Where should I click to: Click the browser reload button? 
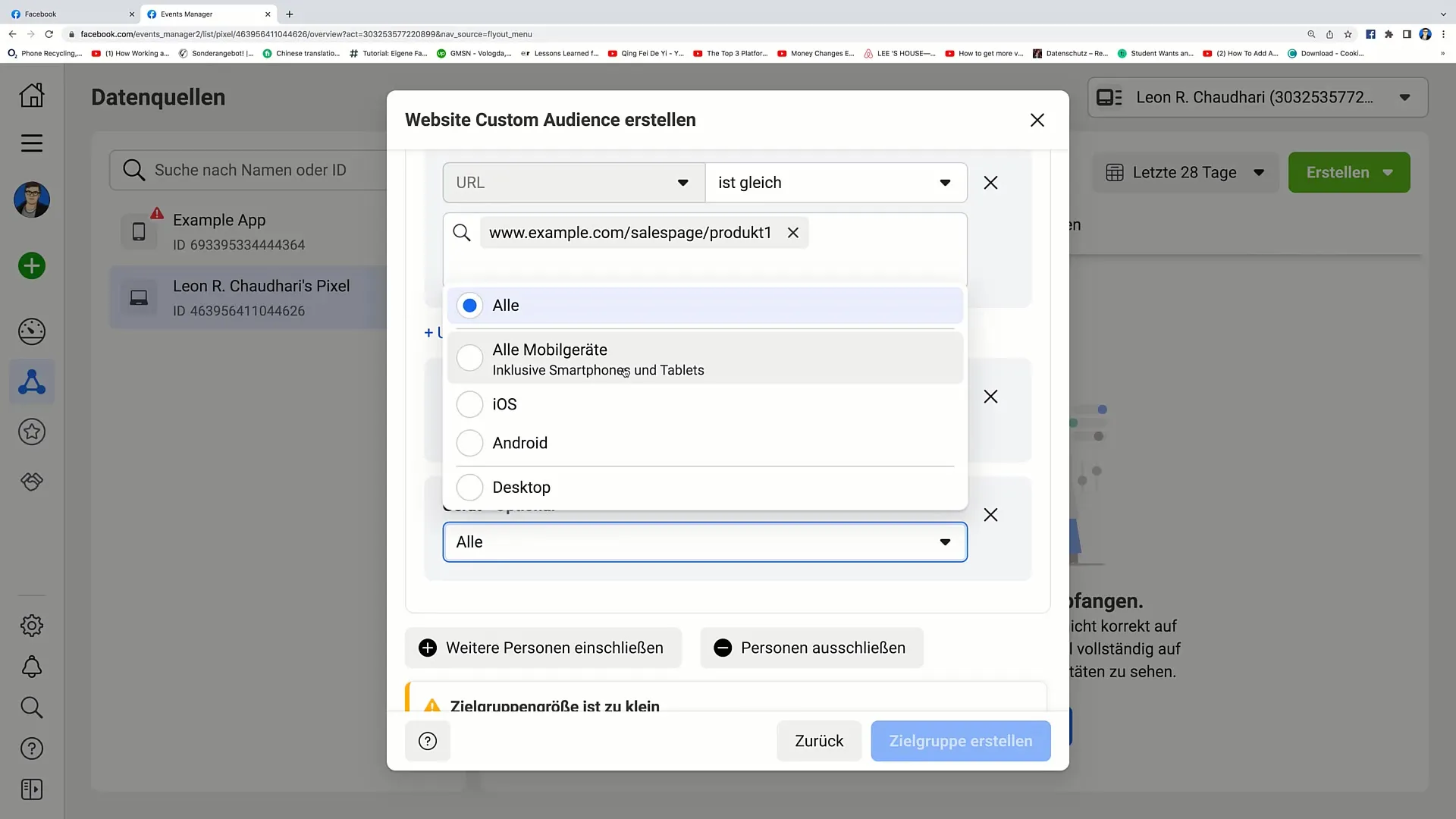coord(49,34)
